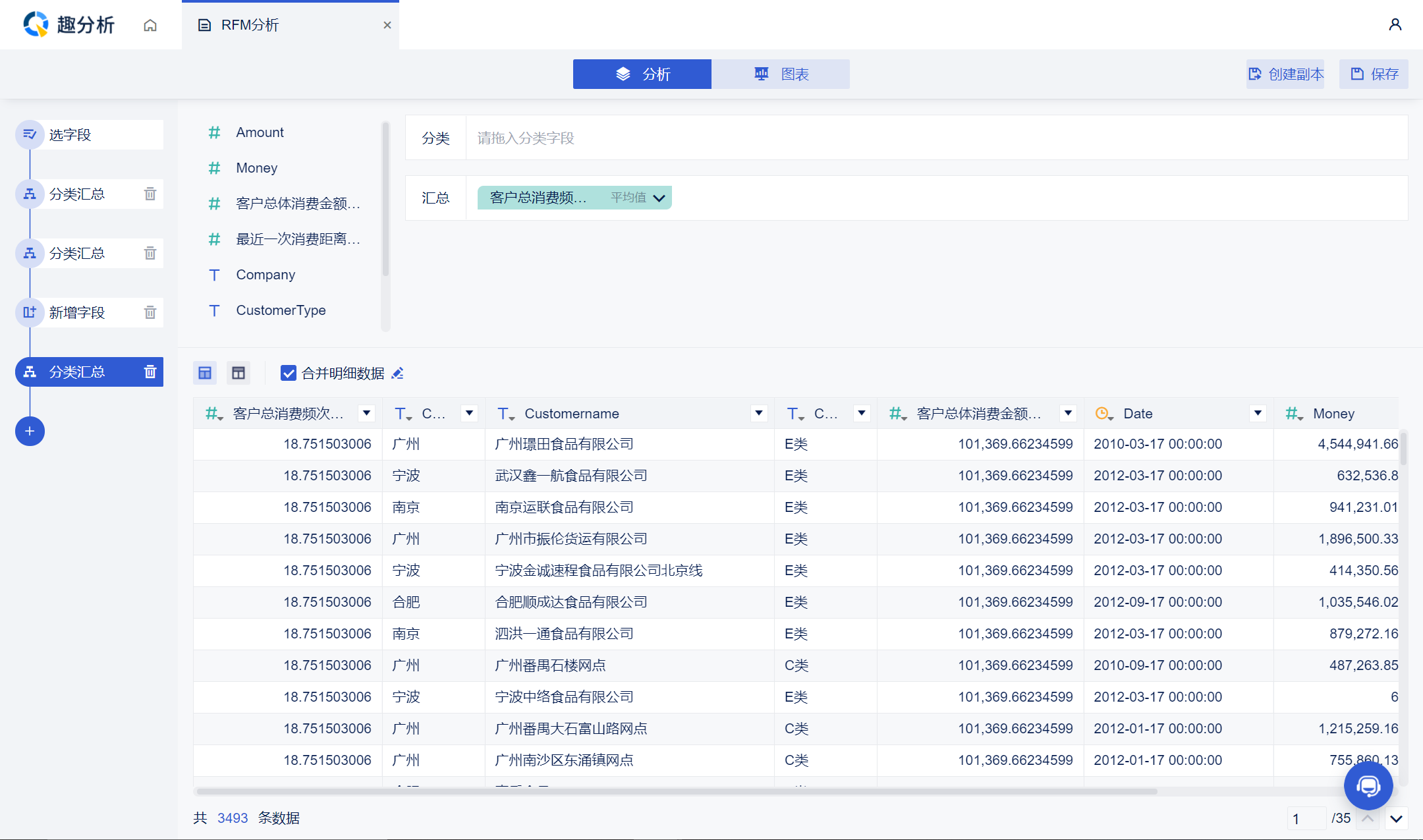Expand the Date column dropdown
This screenshot has width=1423, height=840.
1258,413
